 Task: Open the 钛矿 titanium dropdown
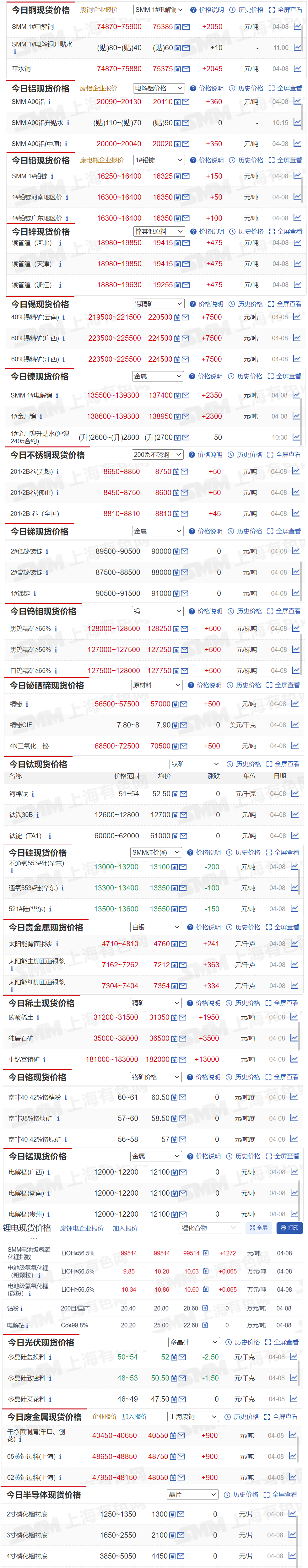tap(195, 764)
